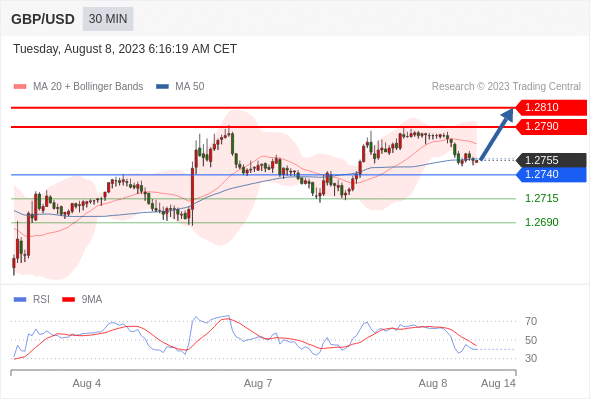Click the 1.2715 support level label
The width and height of the screenshot is (590, 400).
click(x=541, y=198)
